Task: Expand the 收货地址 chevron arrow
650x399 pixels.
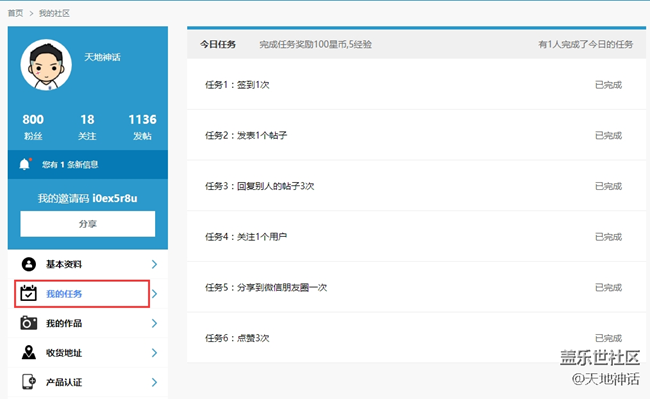Action: pos(154,353)
